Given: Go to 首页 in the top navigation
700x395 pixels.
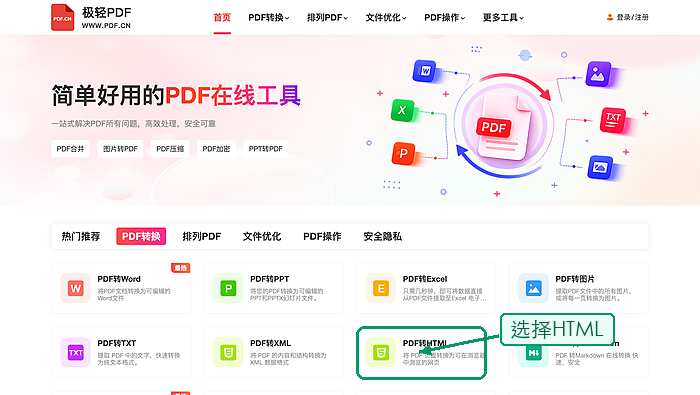Looking at the screenshot, I should click(x=222, y=17).
